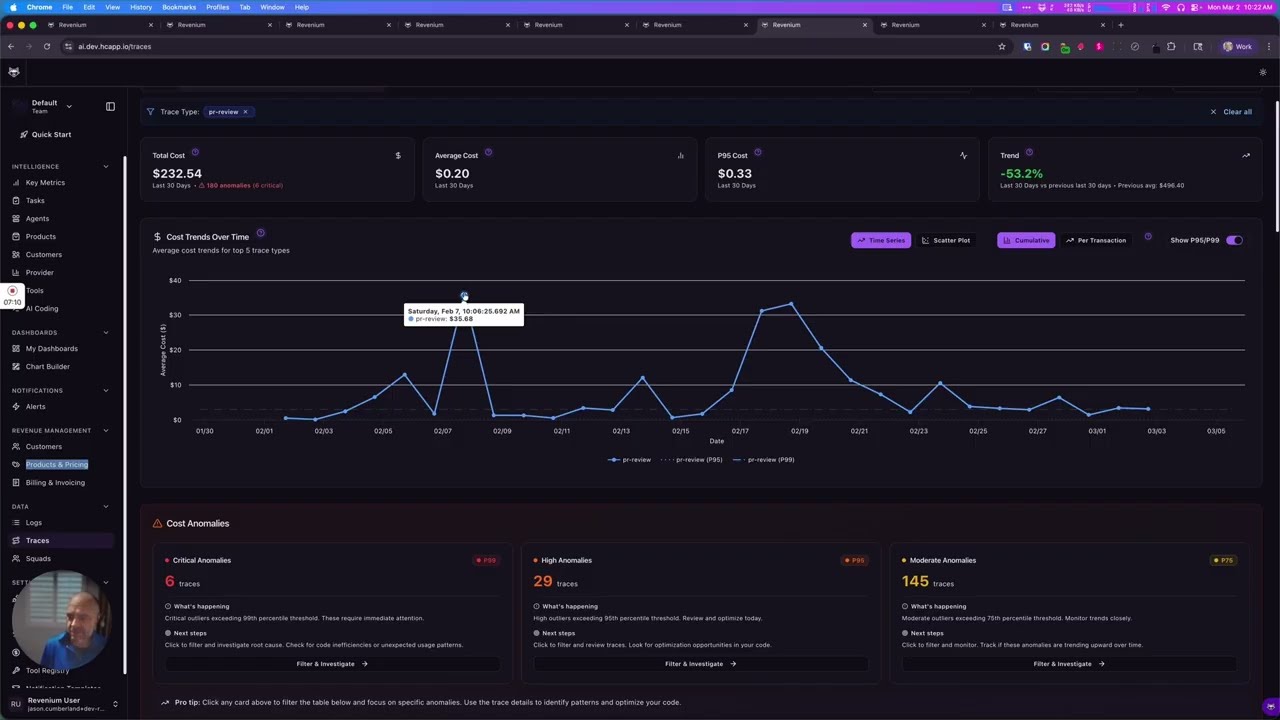The width and height of the screenshot is (1280, 720).
Task: Open the Tasks sidebar item
Action: click(x=35, y=200)
